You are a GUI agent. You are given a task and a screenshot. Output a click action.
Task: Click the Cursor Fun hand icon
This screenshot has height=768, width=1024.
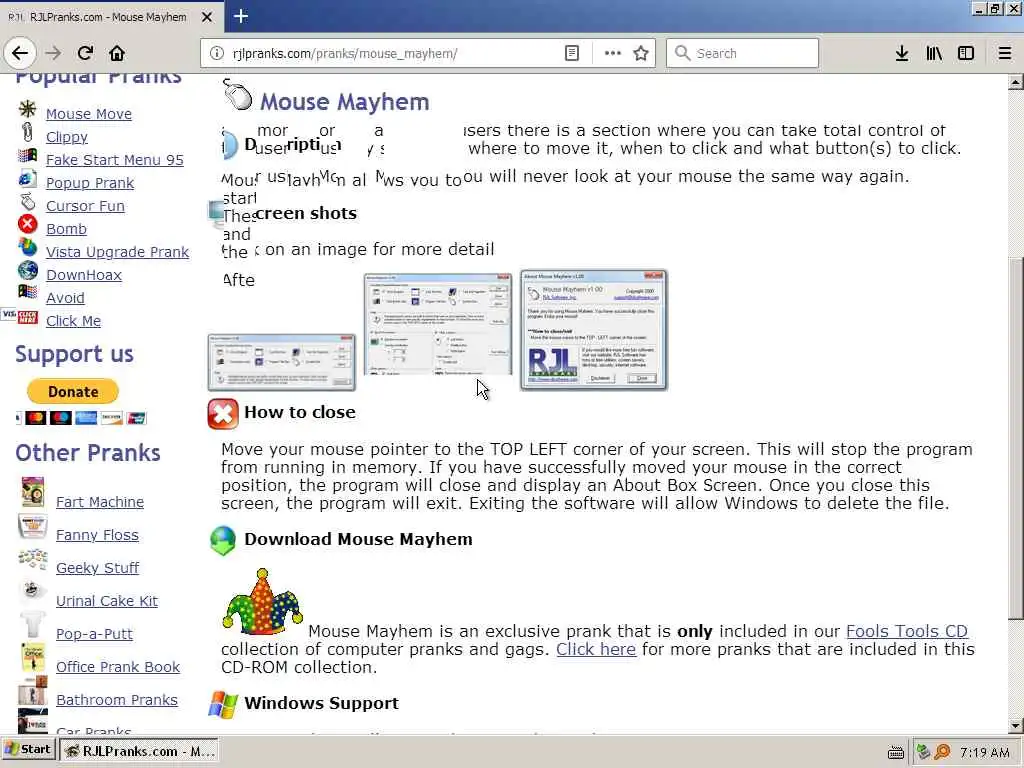coord(27,201)
